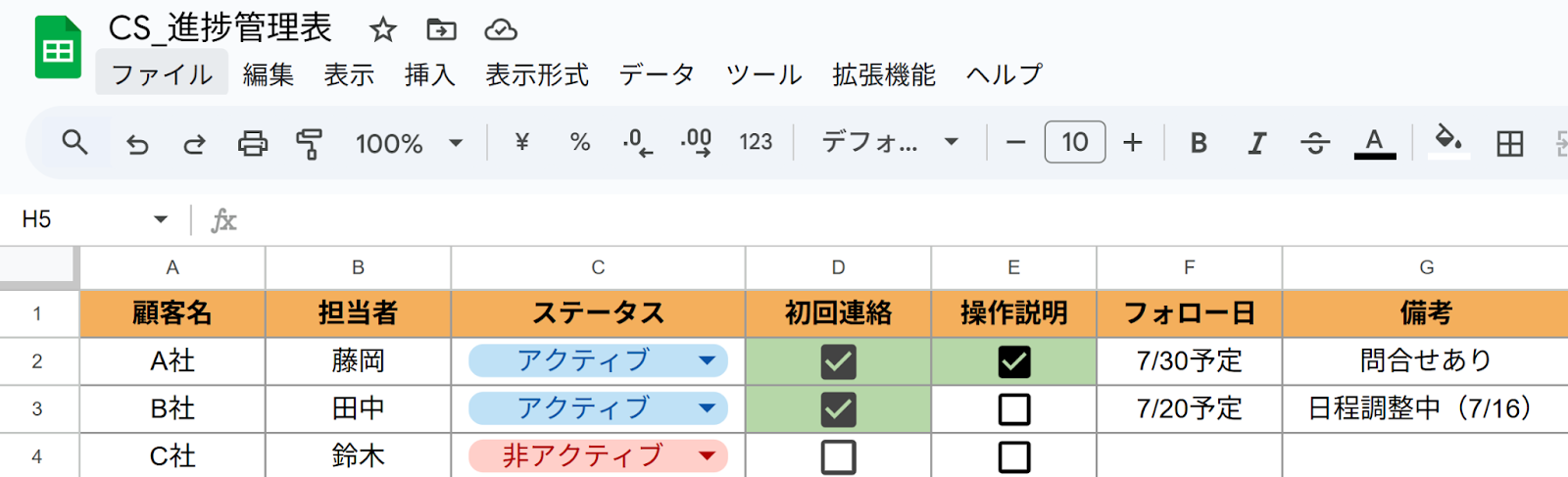Check 操作説明 checkbox for B社
The image size is (1568, 477).
pos(1013,408)
